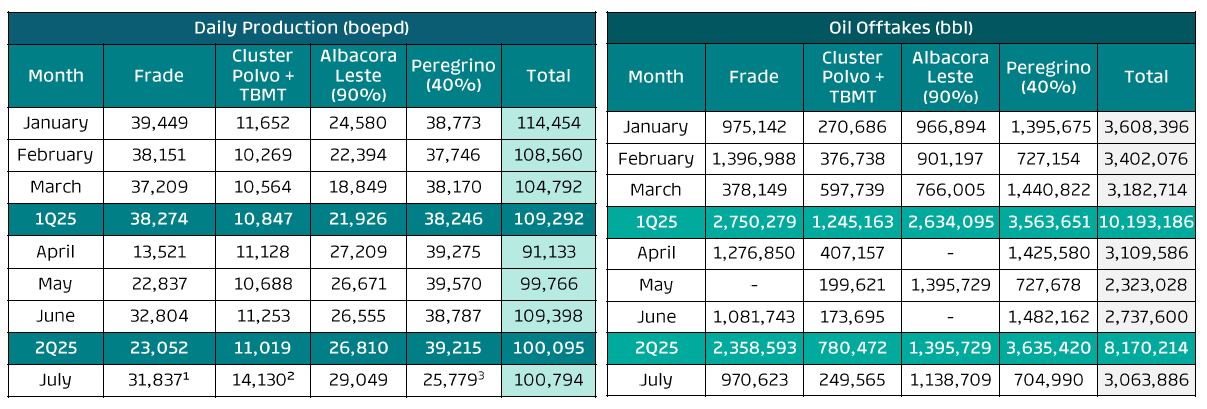Viewport: 1207px width, 409px height.
Task: Click Albacora Leste May offtake 1,395,729
Action: point(950,285)
